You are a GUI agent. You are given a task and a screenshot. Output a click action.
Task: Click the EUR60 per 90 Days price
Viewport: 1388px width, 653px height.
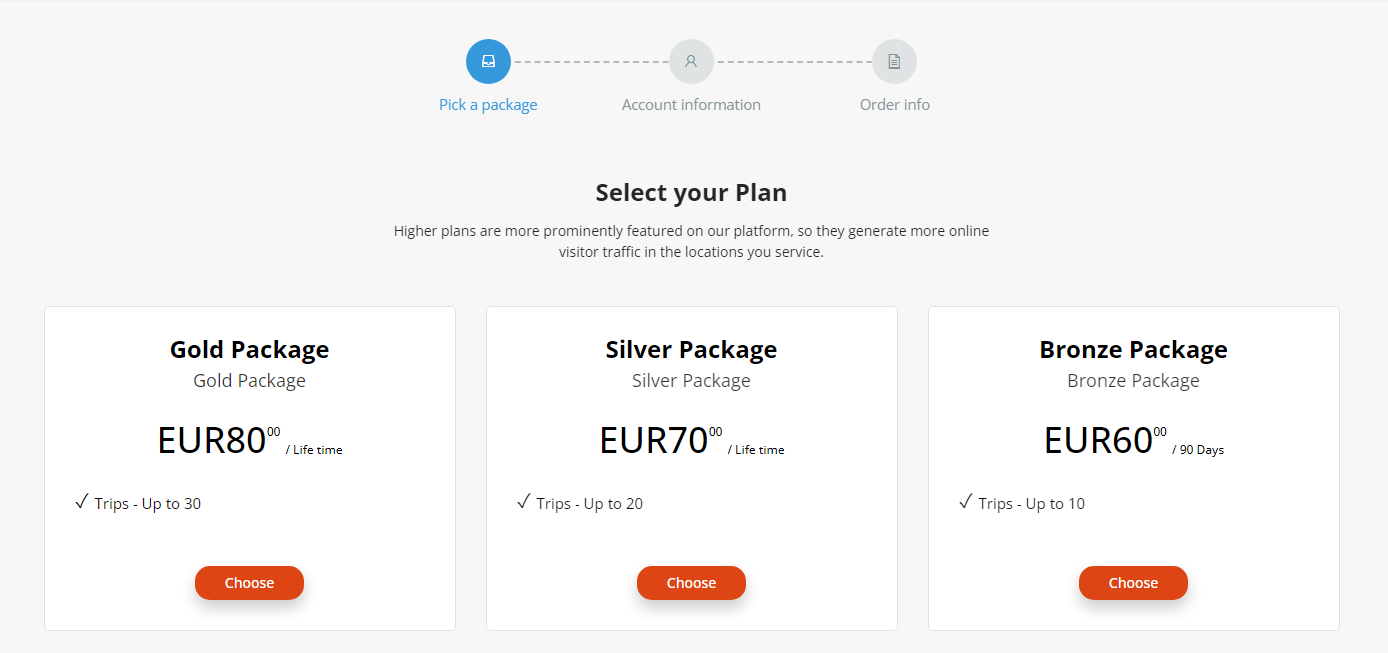click(1098, 441)
